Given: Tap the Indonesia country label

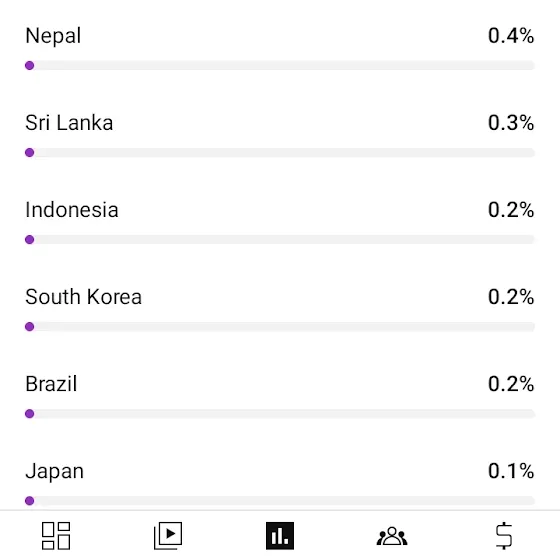Looking at the screenshot, I should 72,210.
